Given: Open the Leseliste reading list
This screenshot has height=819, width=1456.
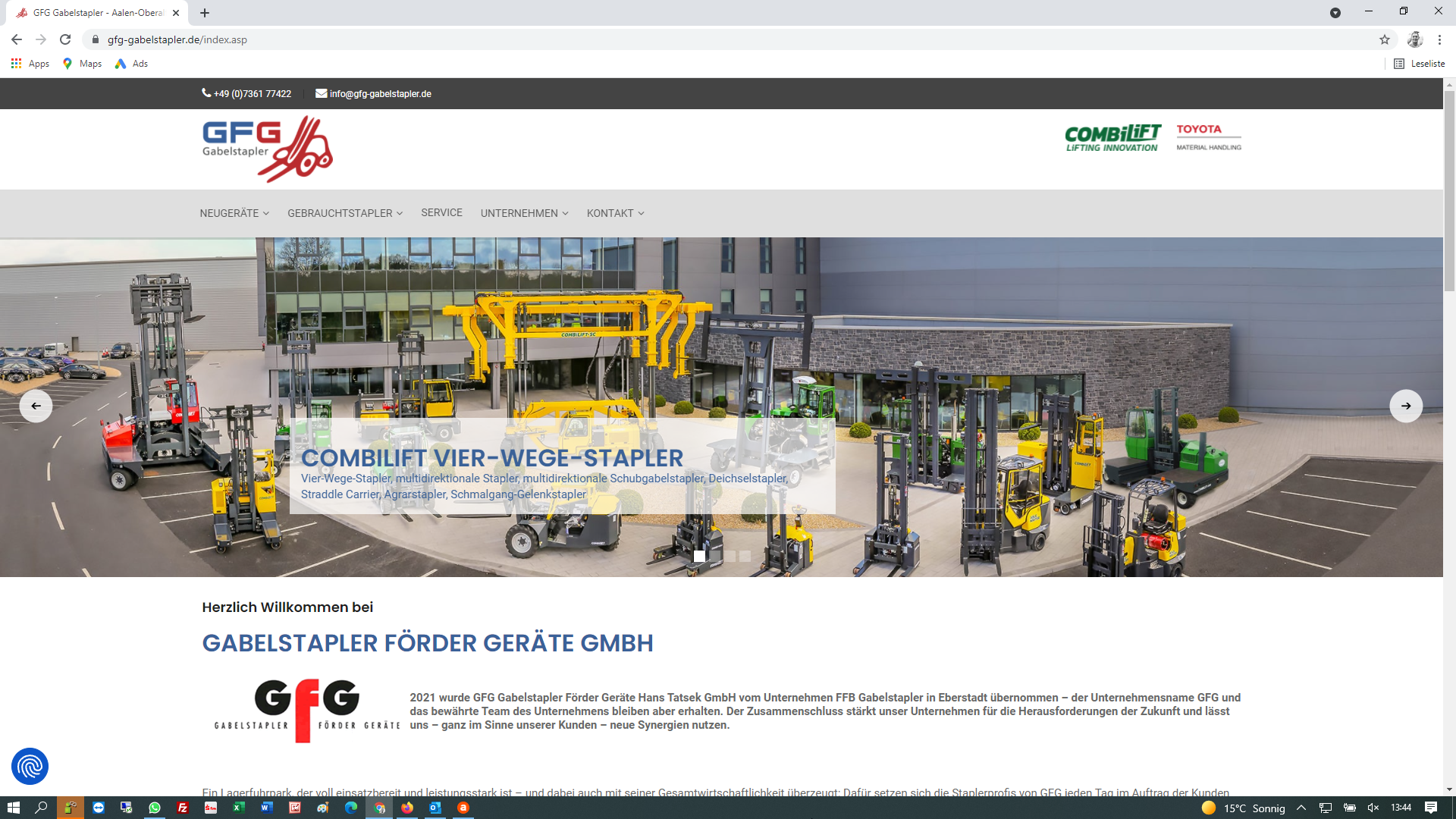Looking at the screenshot, I should (x=1420, y=64).
